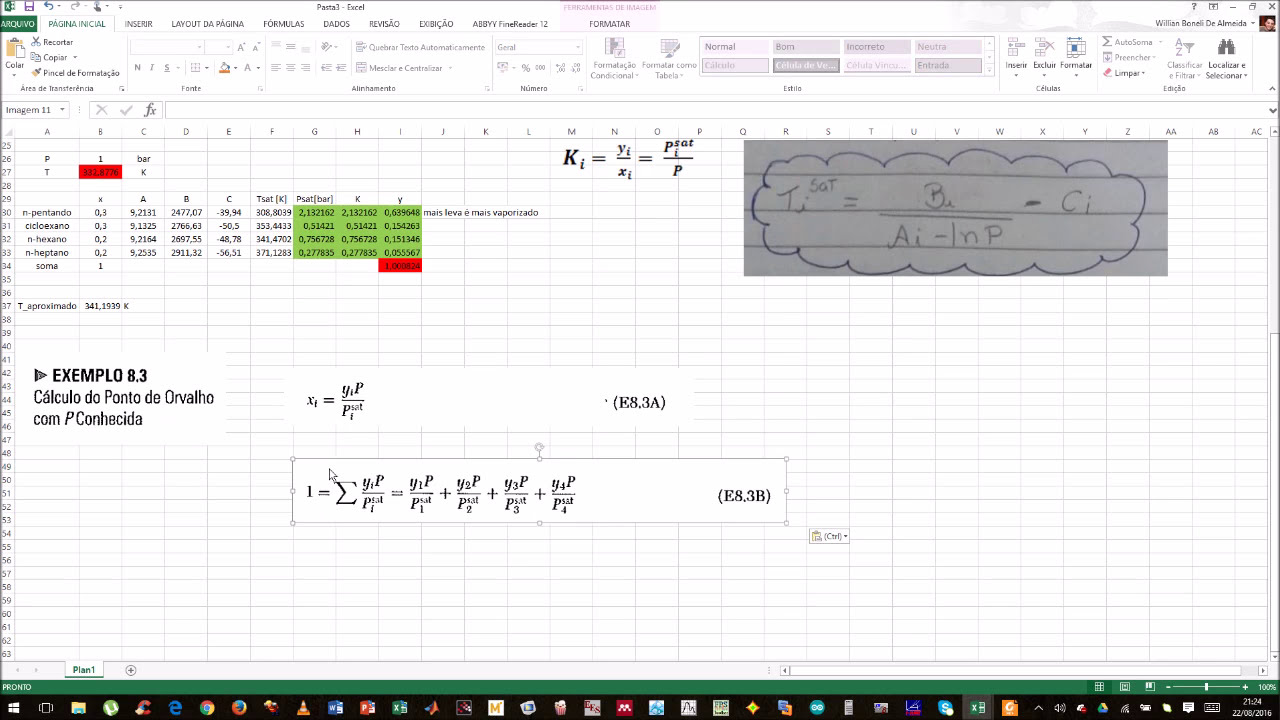This screenshot has height=720, width=1280.
Task: Click Inserir cells button
Action: coord(1016,58)
